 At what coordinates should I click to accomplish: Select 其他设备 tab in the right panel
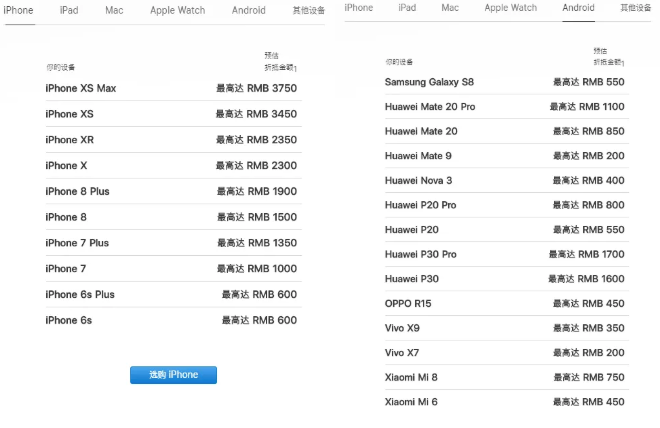click(x=636, y=8)
